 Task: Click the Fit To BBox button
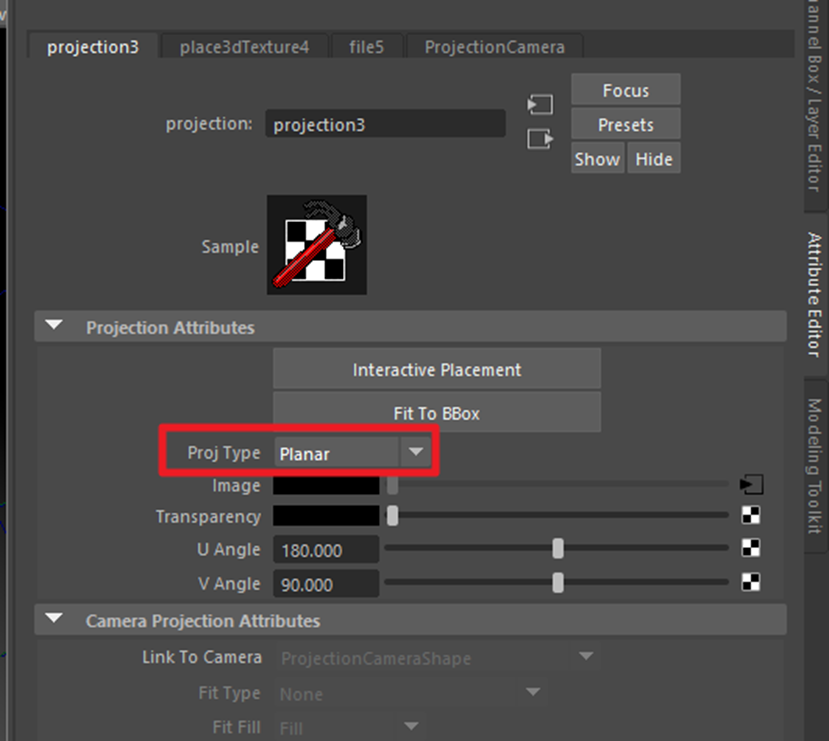click(x=437, y=412)
